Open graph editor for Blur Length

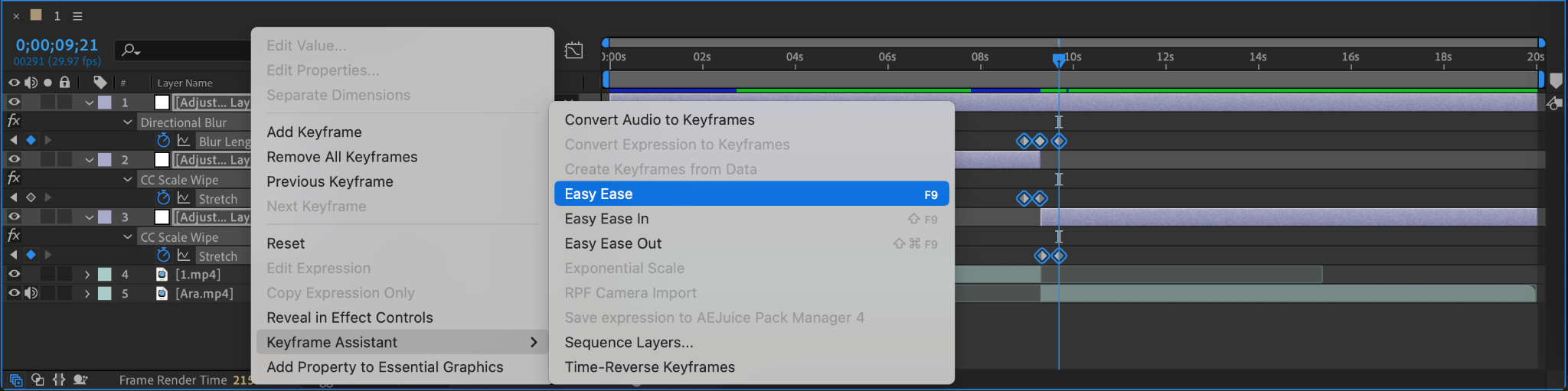tap(184, 141)
